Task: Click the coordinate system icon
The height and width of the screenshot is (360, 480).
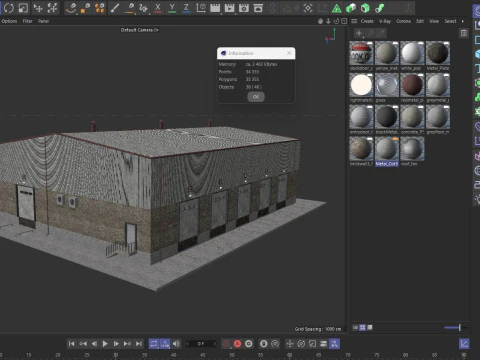Action: point(201,8)
